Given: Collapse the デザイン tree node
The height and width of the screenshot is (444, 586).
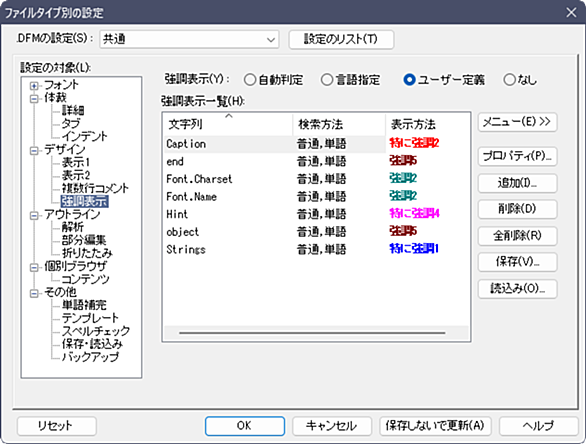Looking at the screenshot, I should click(34, 151).
